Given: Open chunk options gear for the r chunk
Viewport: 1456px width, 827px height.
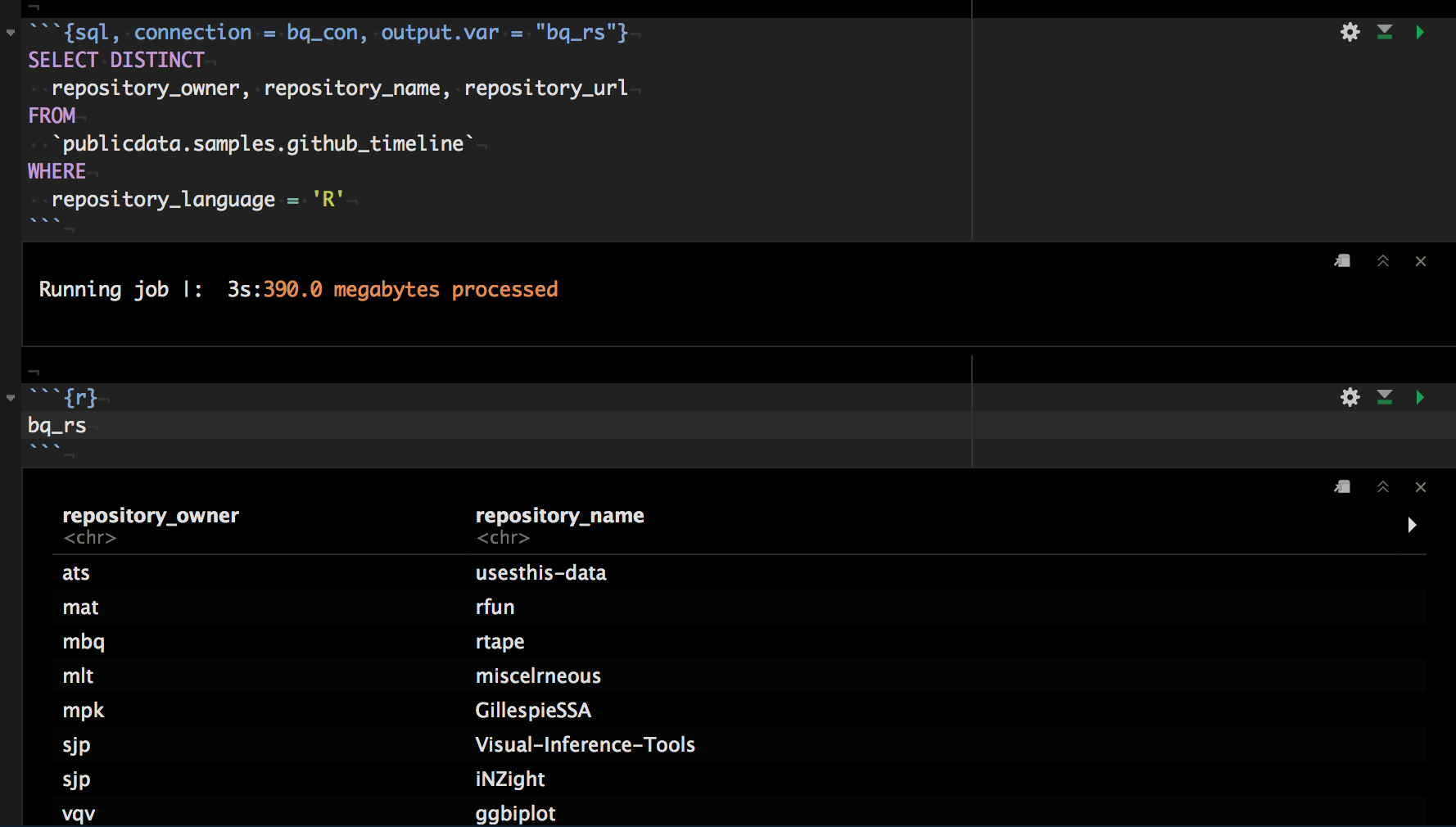Looking at the screenshot, I should [x=1350, y=397].
